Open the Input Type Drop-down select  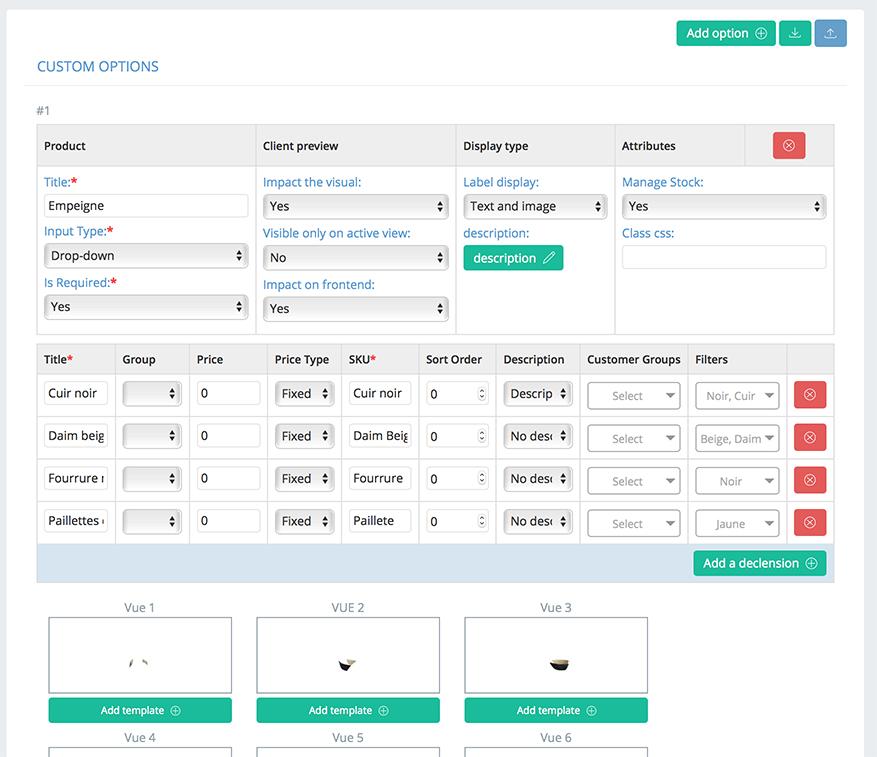(x=146, y=256)
